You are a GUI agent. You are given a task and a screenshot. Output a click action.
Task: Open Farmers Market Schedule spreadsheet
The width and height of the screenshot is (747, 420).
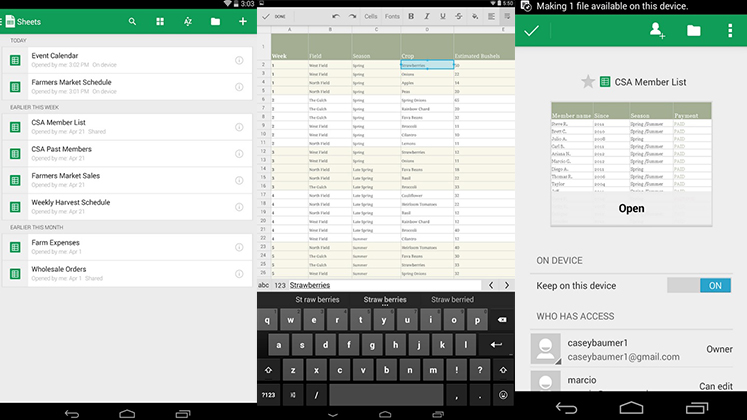coord(127,87)
